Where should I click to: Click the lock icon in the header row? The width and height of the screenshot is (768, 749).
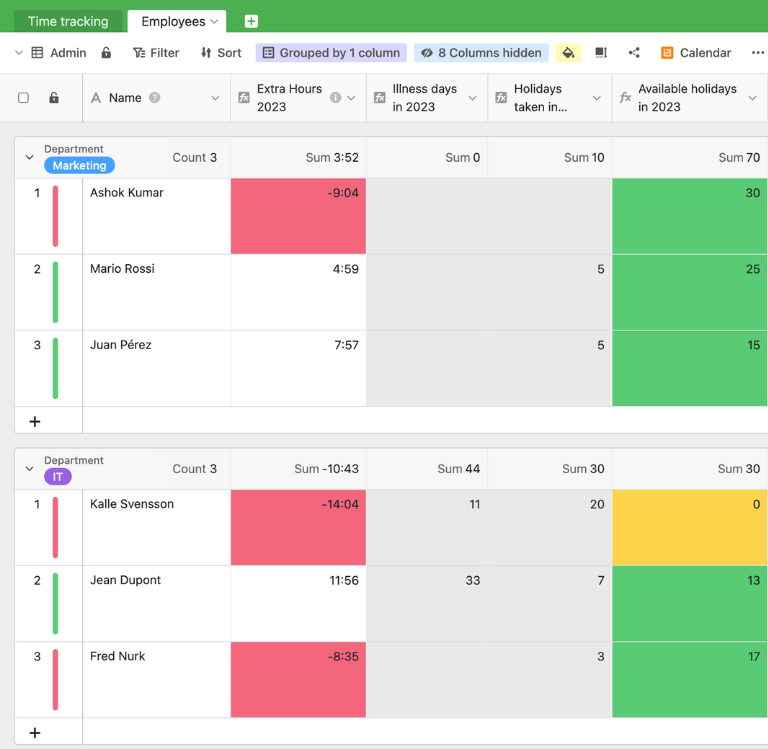point(54,98)
